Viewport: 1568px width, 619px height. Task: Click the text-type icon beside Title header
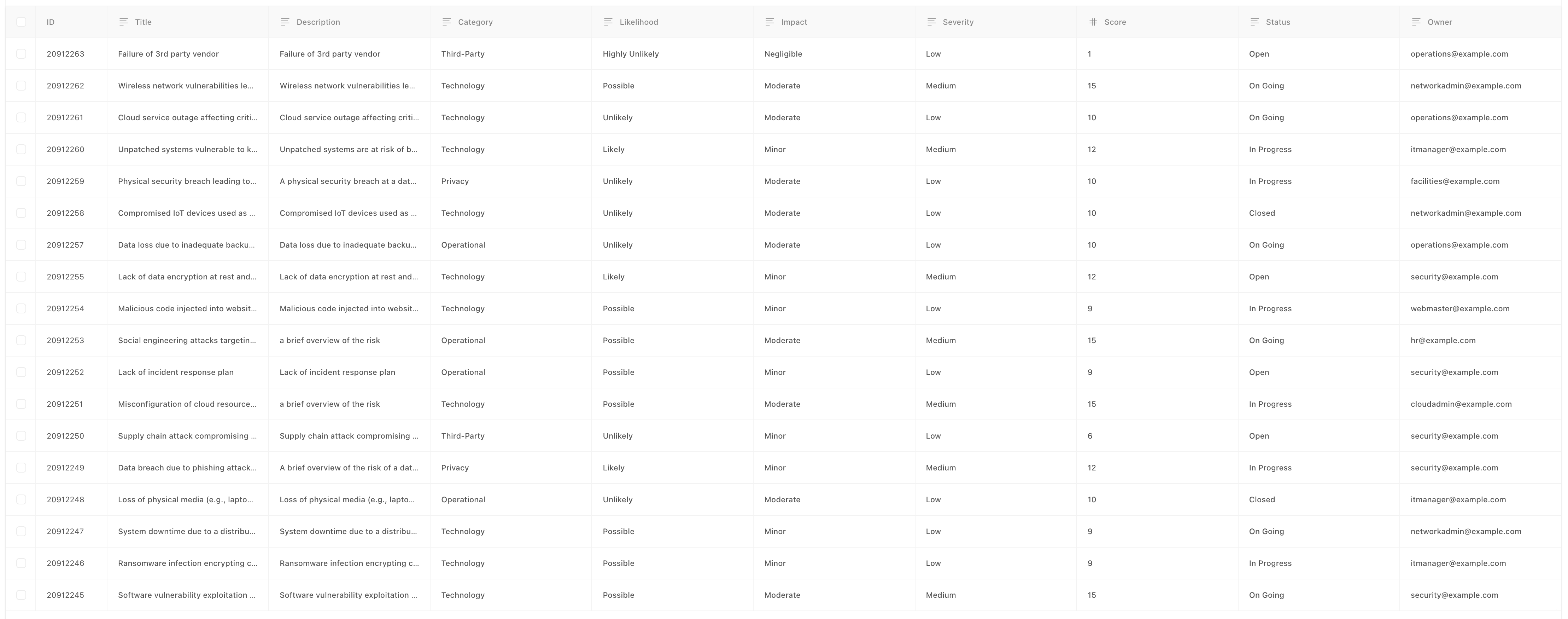(124, 22)
